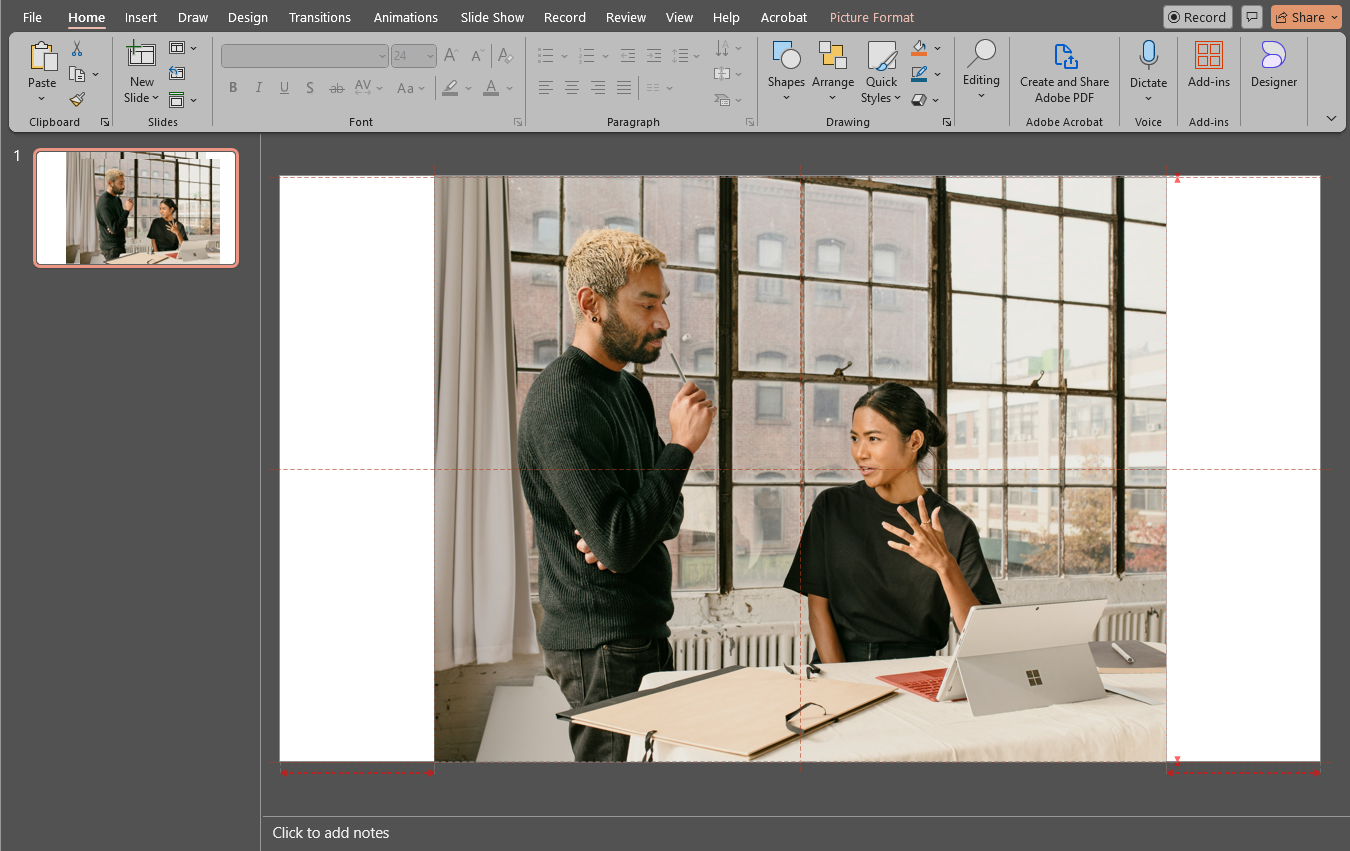This screenshot has height=851, width=1350.
Task: Open the Designer pane
Action: click(1274, 65)
